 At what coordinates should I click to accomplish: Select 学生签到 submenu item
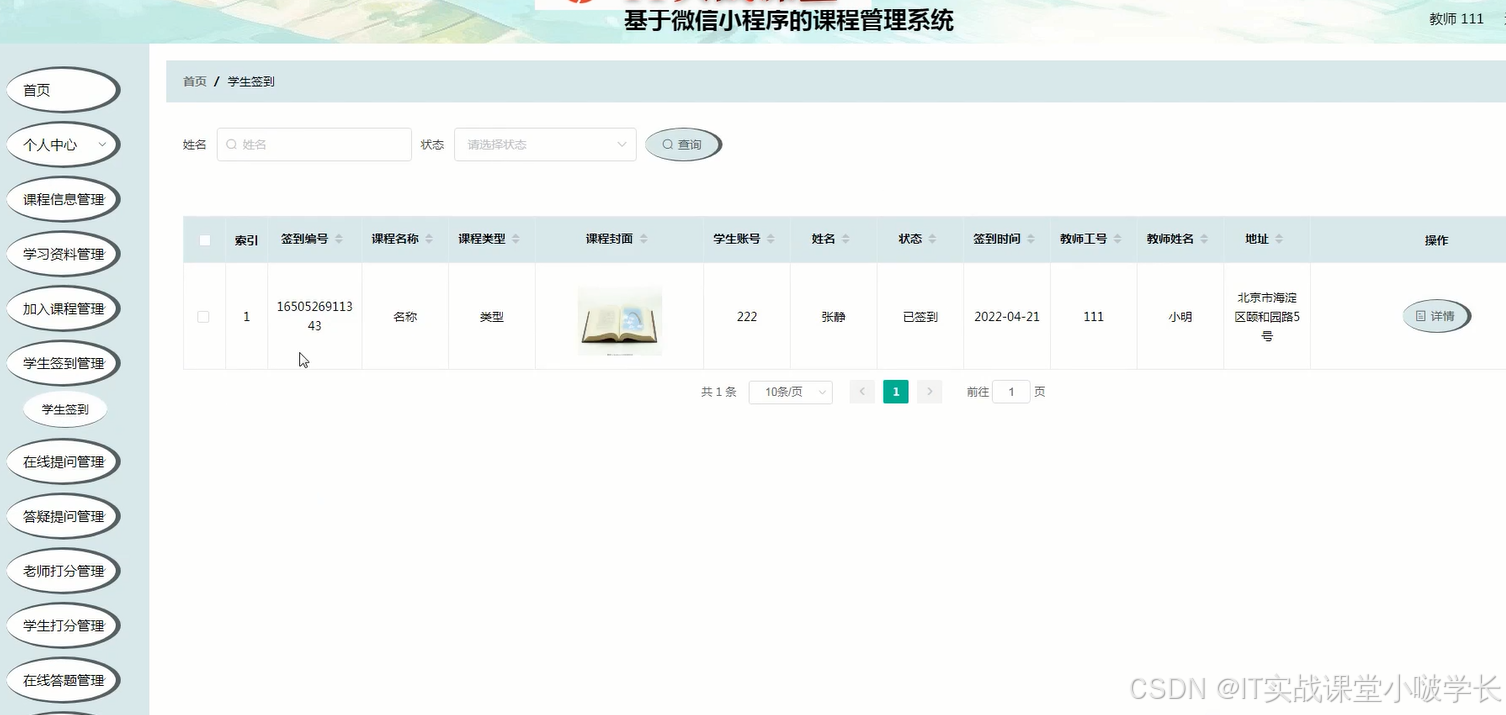click(x=65, y=409)
